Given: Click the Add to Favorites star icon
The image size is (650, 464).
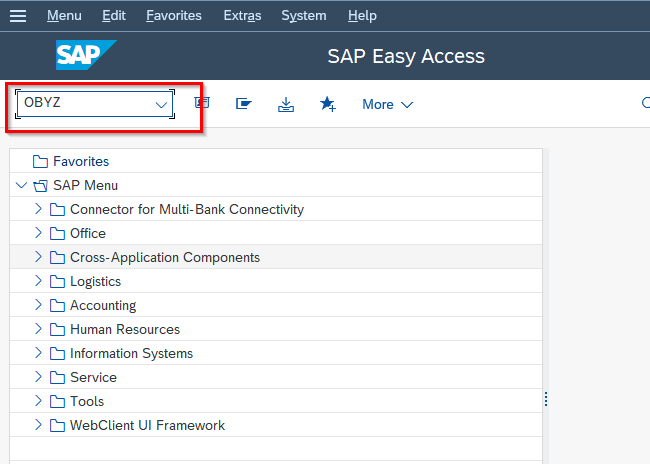Looking at the screenshot, I should point(327,104).
